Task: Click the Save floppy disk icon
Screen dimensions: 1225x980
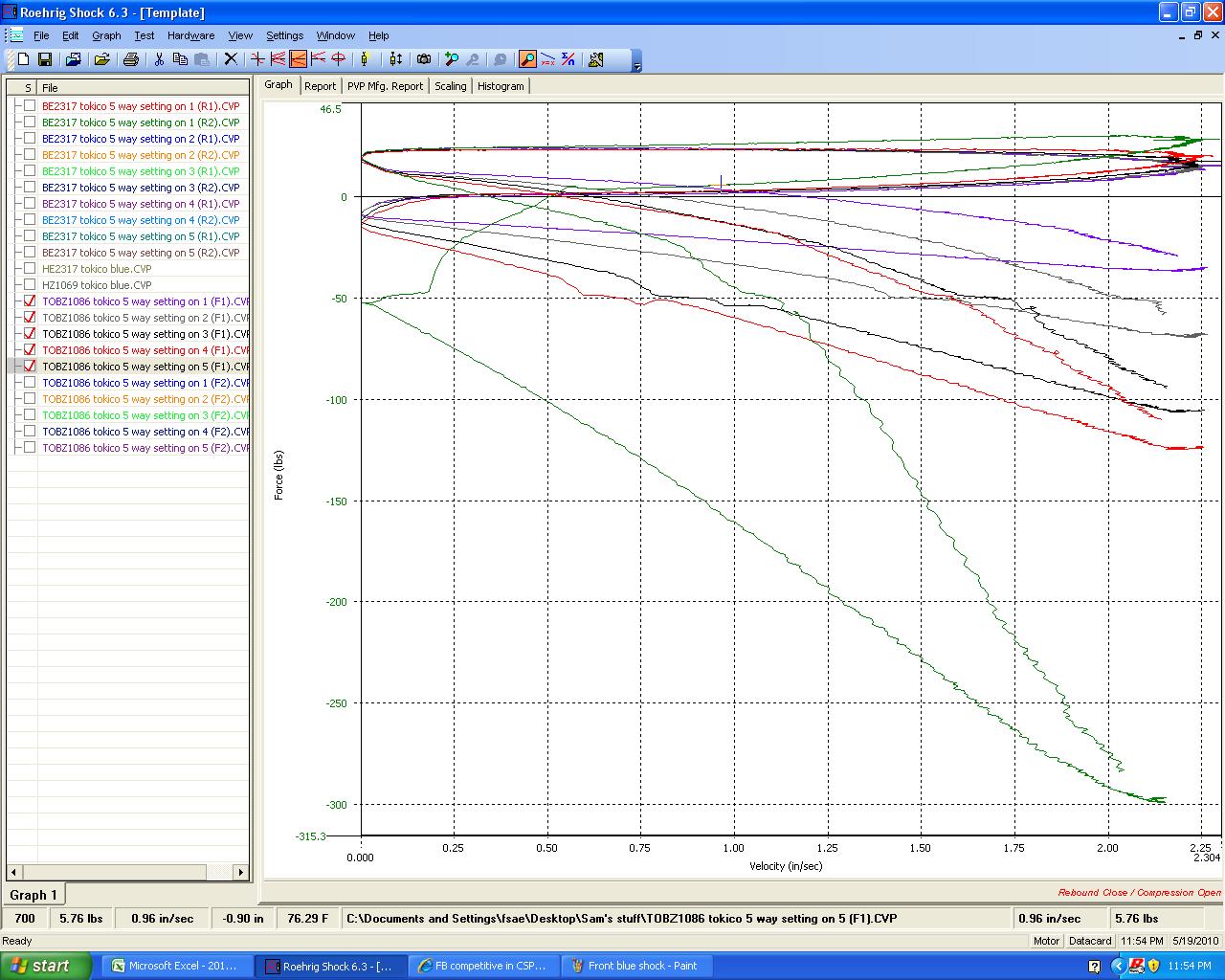Action: coord(45,59)
